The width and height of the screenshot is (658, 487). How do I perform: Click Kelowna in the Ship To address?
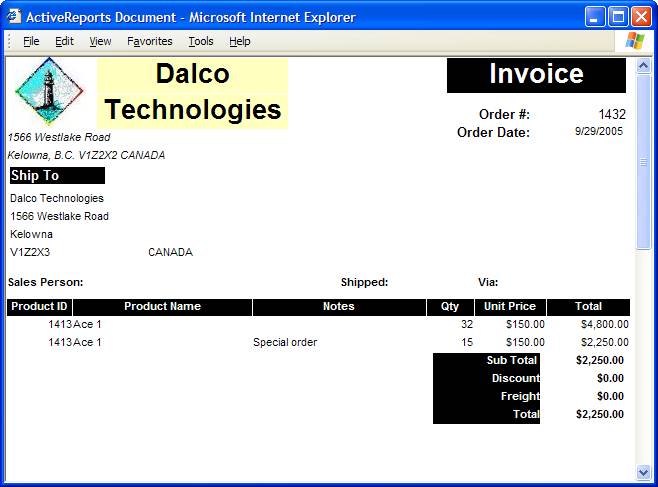pyautogui.click(x=31, y=234)
